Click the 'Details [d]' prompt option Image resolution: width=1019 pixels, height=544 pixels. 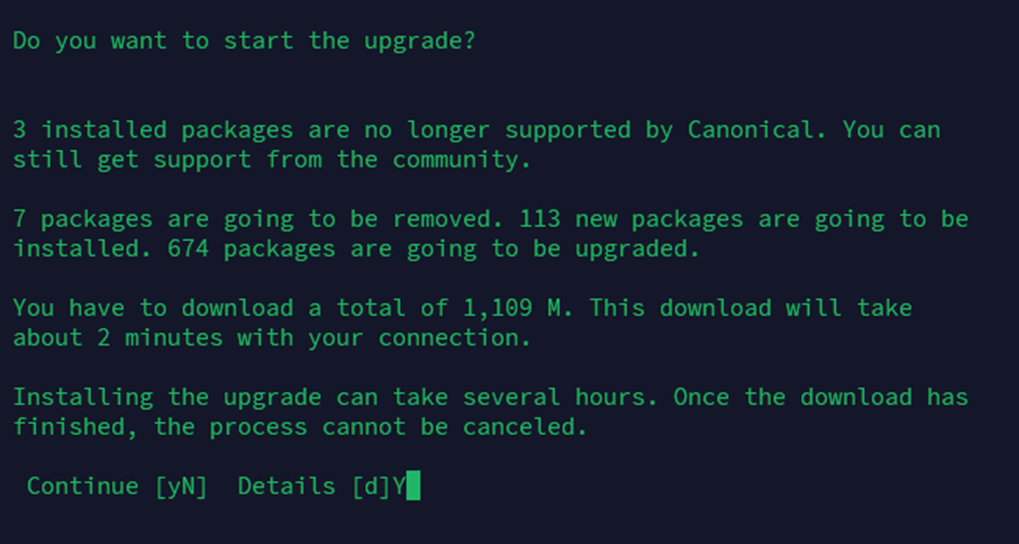(312, 486)
